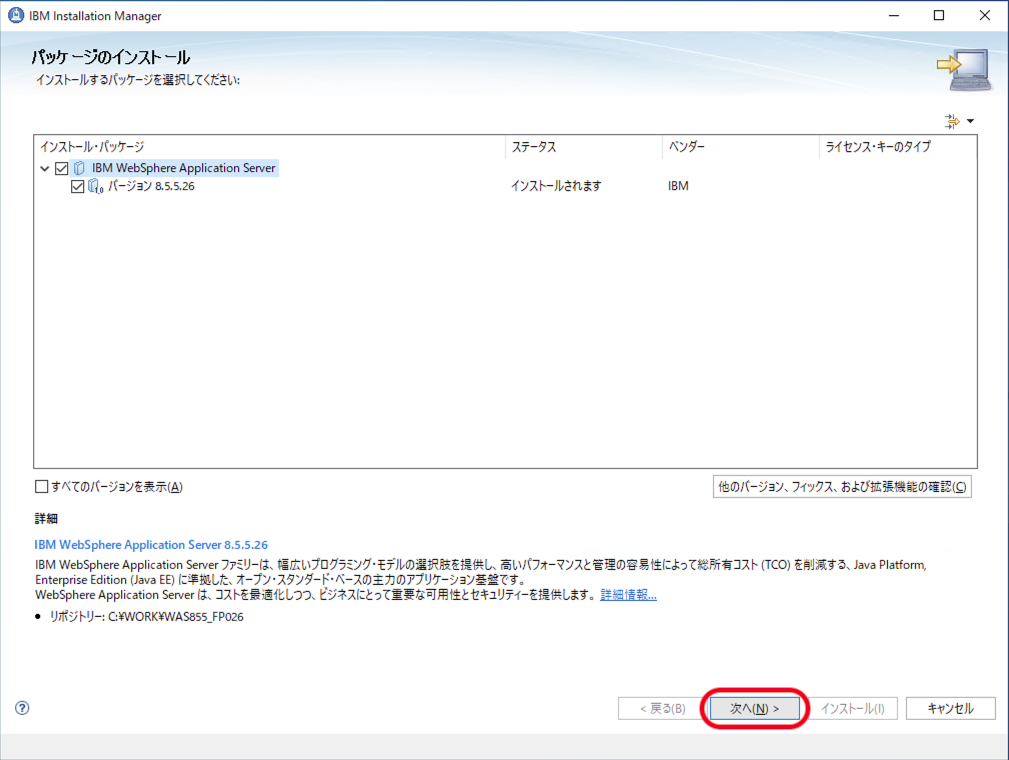The height and width of the screenshot is (760, 1009).
Task: Uncheck the IBM WebSphere Application Server checkbox
Action: point(62,169)
